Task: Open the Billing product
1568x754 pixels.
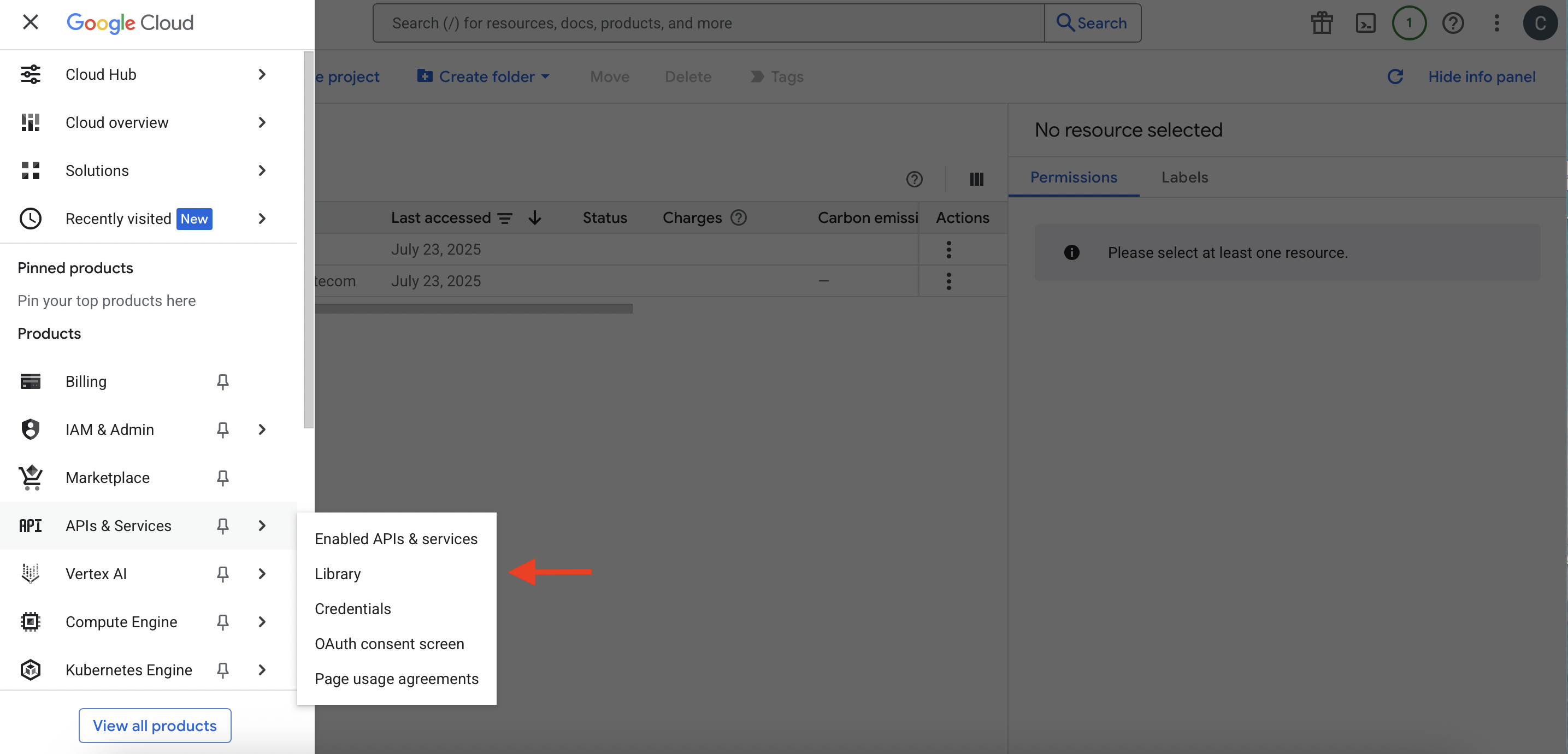Action: coord(86,381)
